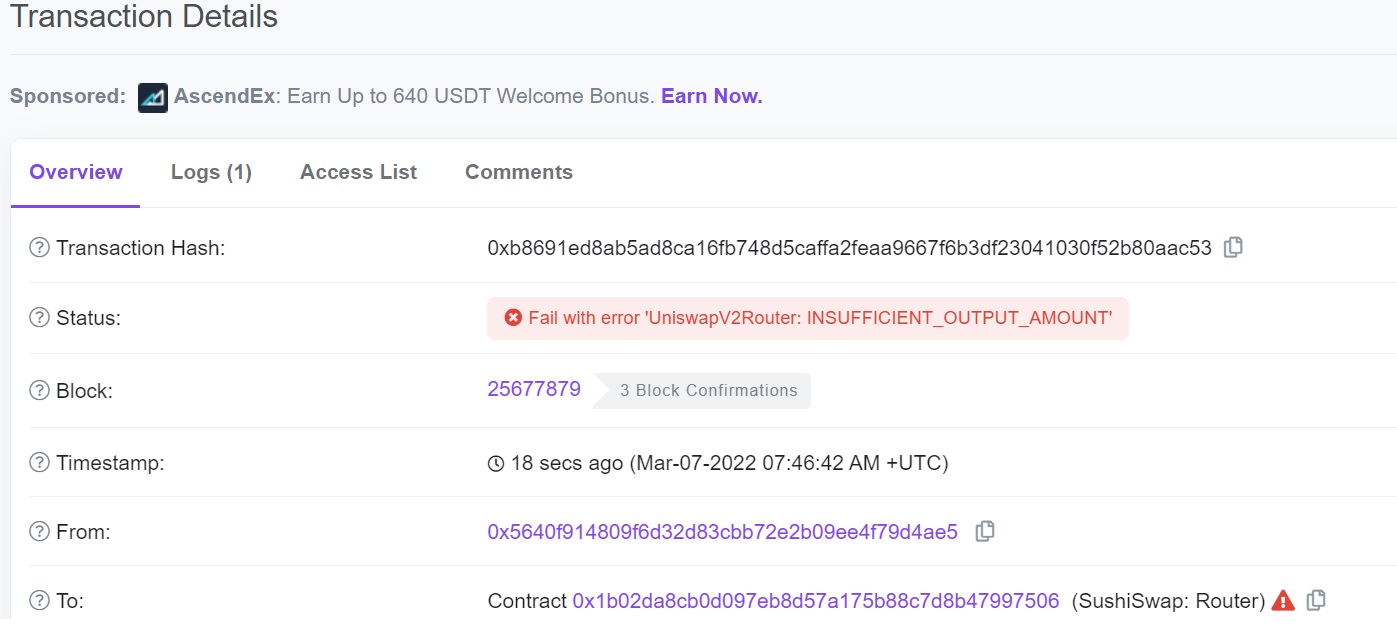The width and height of the screenshot is (1397, 636).
Task: Follow the Earn Now sponsored link
Action: (712, 96)
